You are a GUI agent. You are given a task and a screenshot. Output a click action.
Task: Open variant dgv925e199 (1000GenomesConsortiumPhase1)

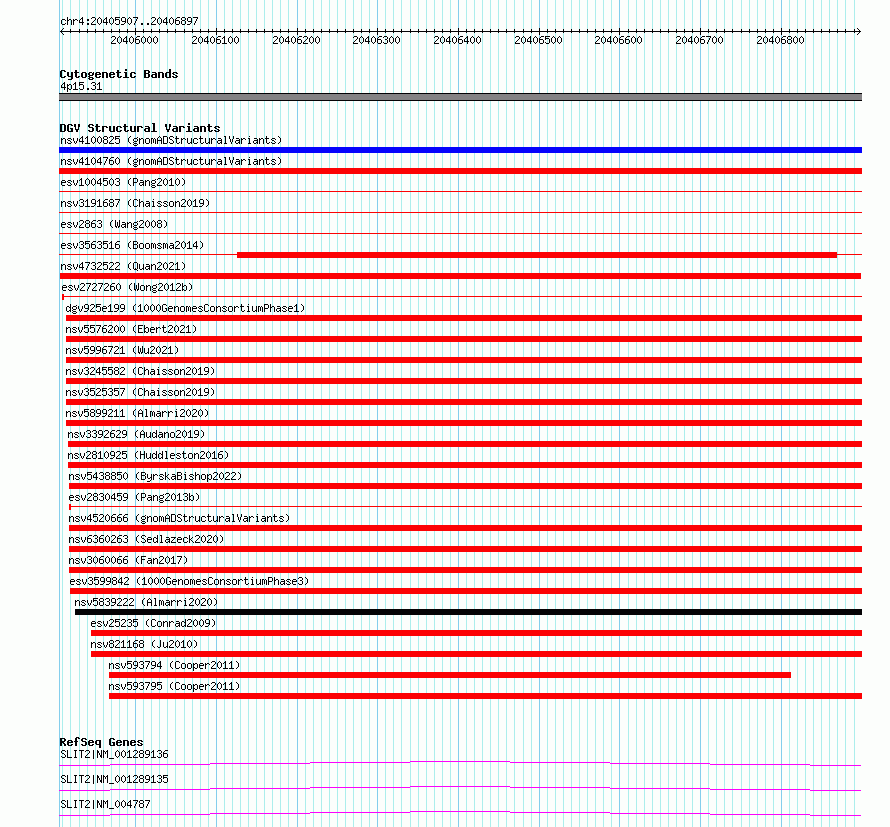tap(185, 308)
